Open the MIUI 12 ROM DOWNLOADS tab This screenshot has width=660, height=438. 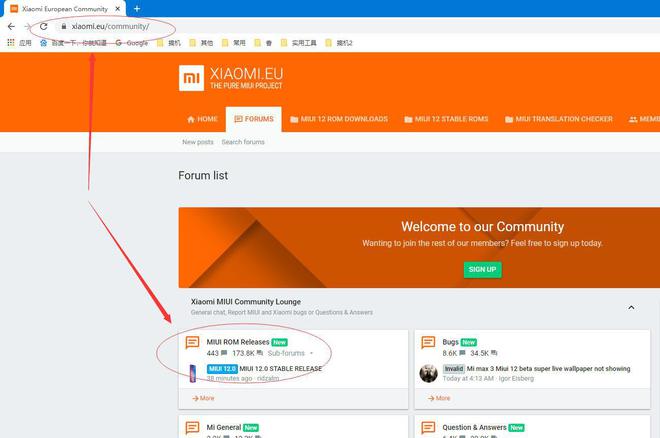[x=338, y=119]
